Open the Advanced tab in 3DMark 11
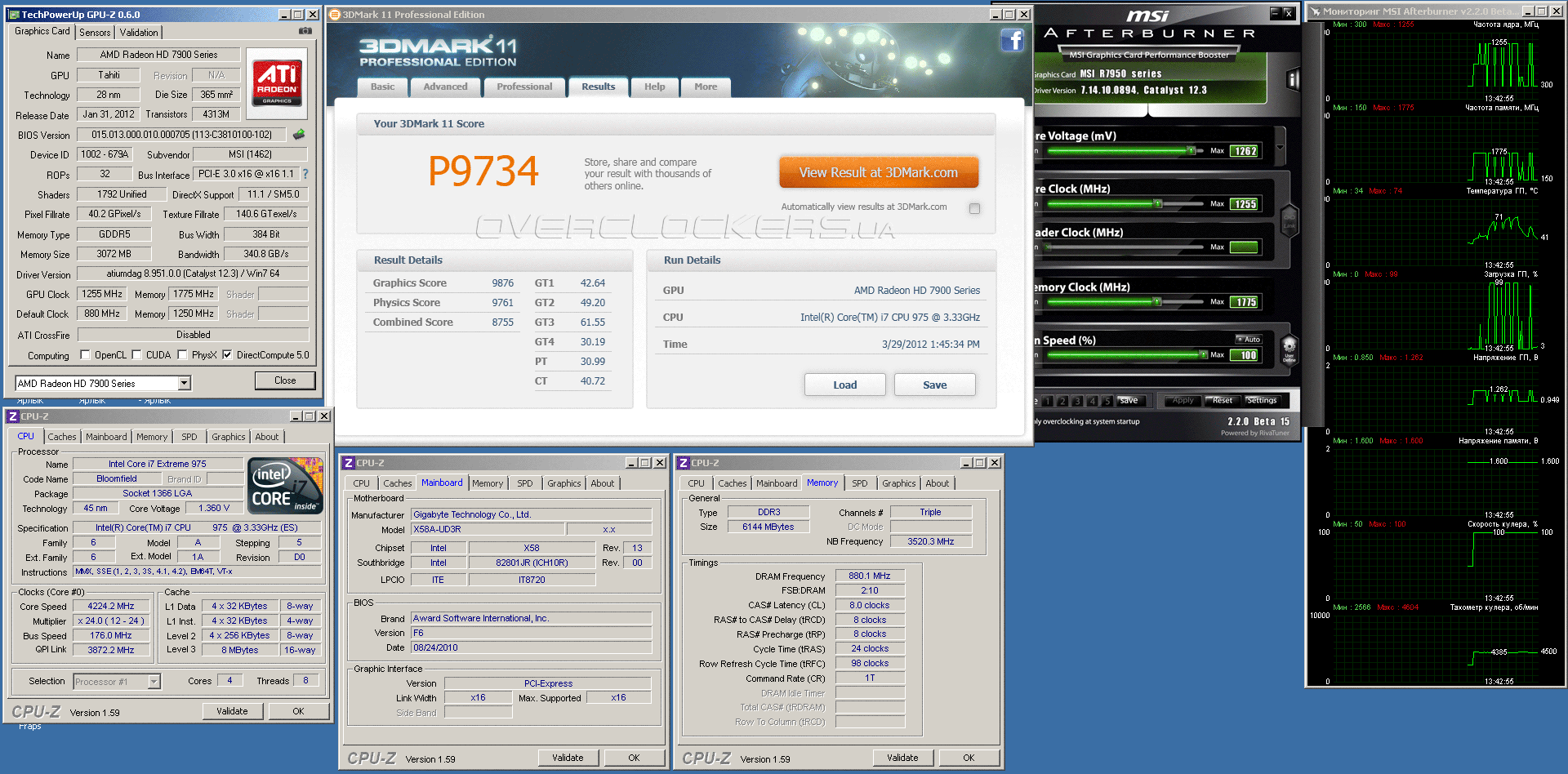Screen dimensions: 1568x774 [445, 87]
